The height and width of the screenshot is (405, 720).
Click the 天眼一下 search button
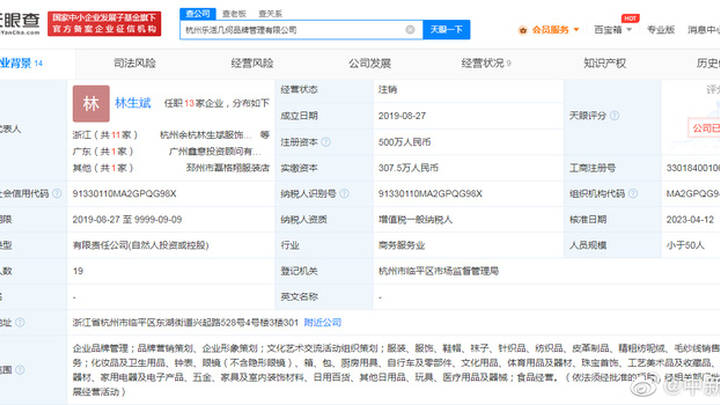pyautogui.click(x=446, y=30)
